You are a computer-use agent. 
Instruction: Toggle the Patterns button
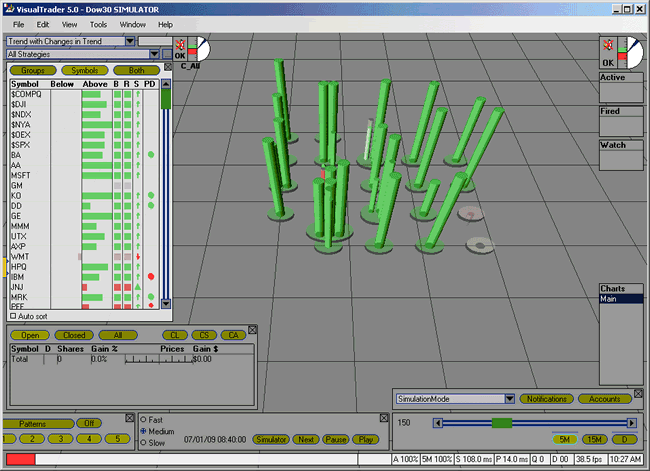tap(38, 423)
